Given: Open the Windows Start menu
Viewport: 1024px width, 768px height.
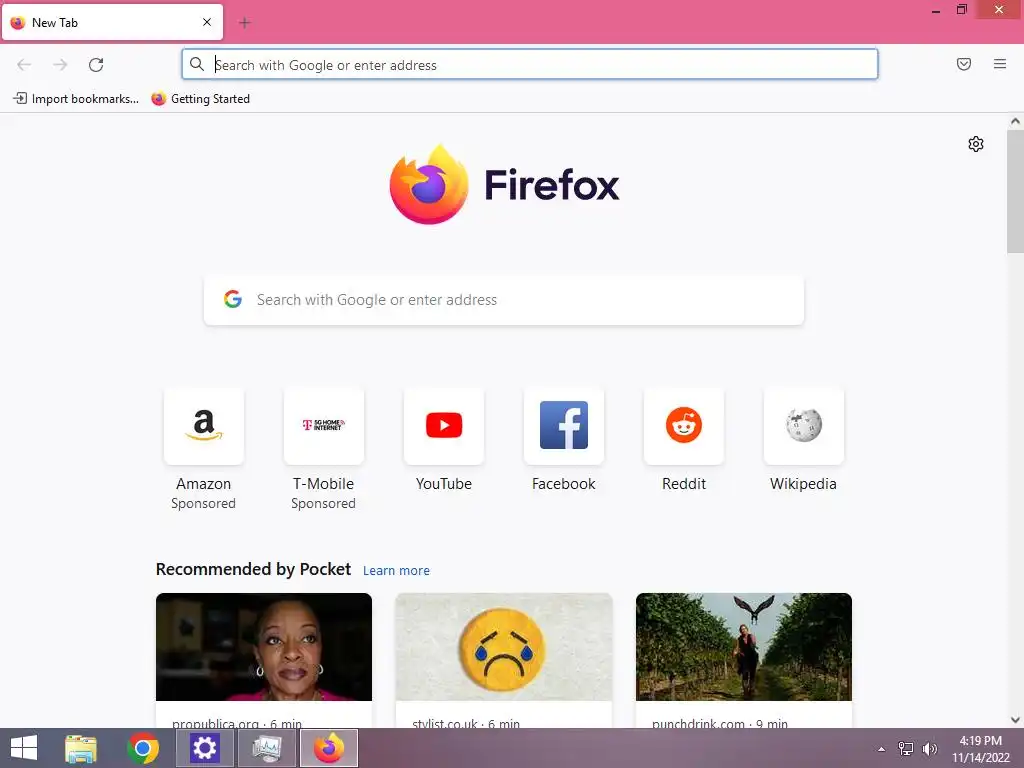Looking at the screenshot, I should coord(24,748).
